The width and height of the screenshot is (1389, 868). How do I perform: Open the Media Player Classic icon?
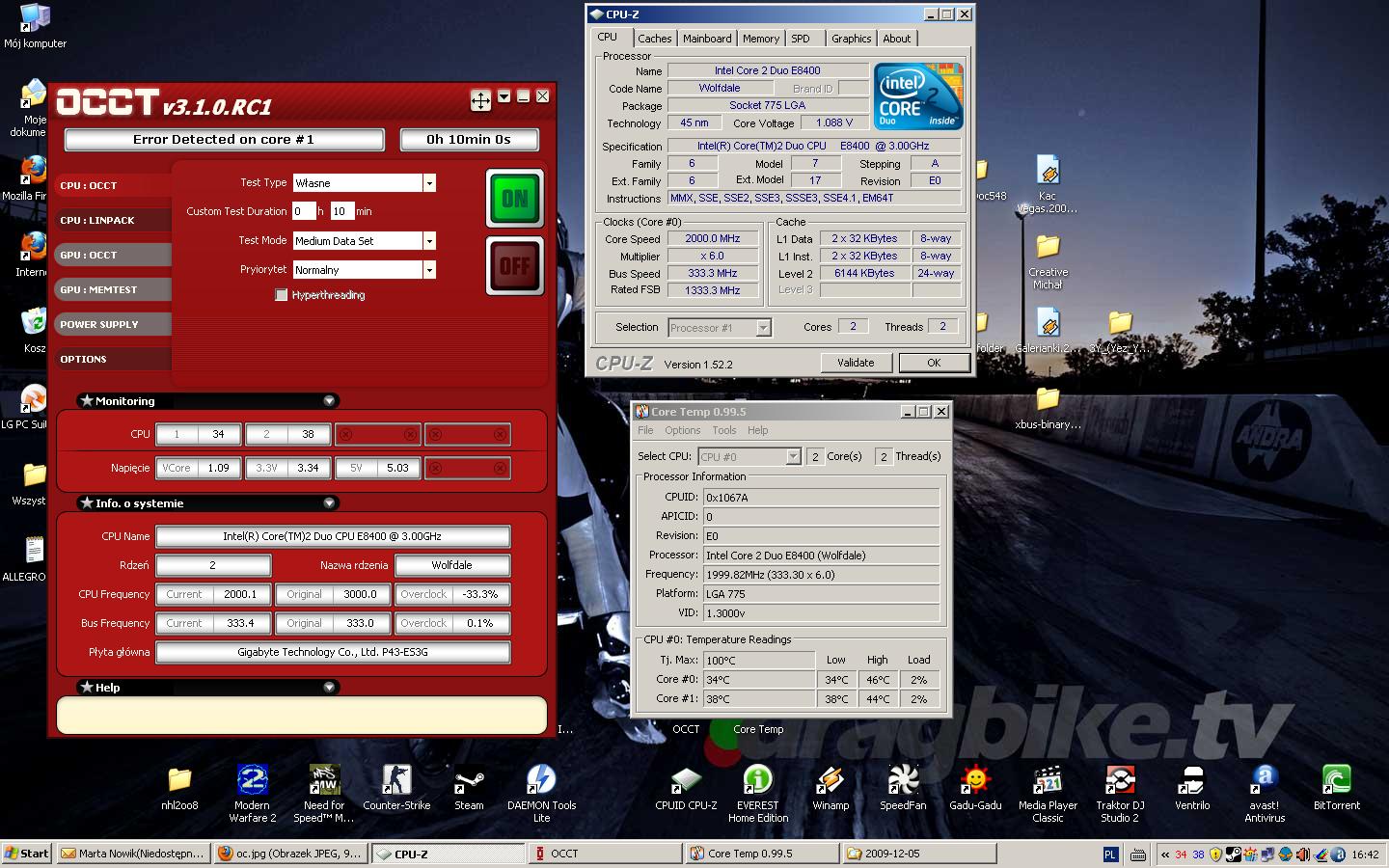tap(1048, 793)
